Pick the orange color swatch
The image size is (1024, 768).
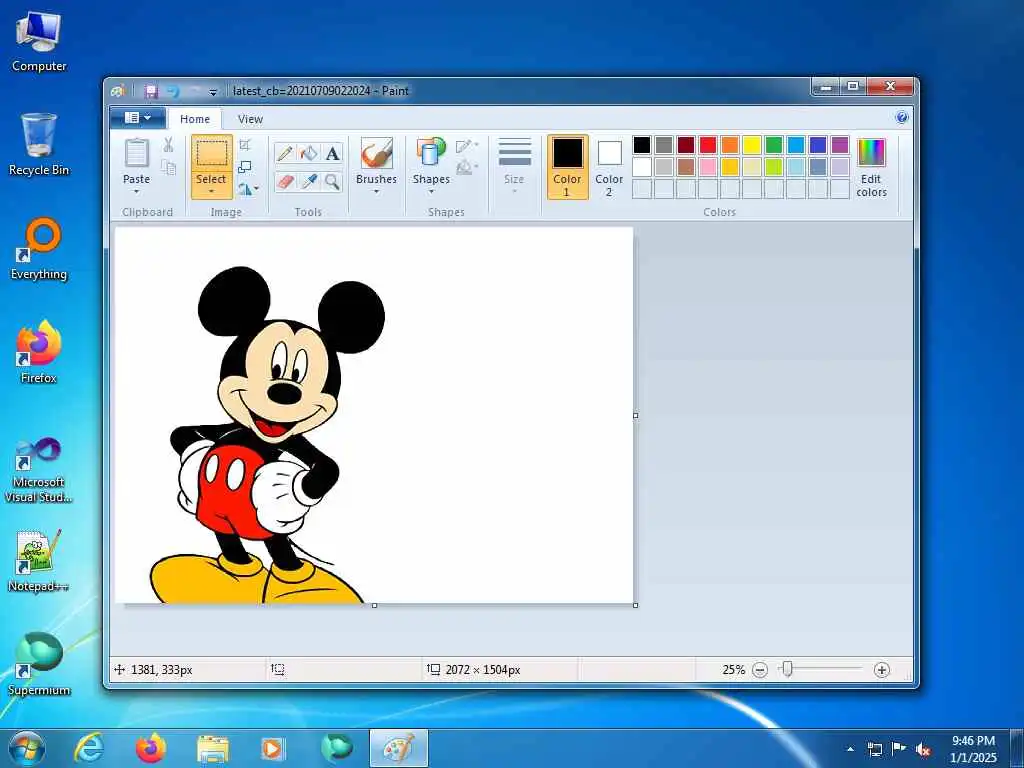click(x=730, y=145)
